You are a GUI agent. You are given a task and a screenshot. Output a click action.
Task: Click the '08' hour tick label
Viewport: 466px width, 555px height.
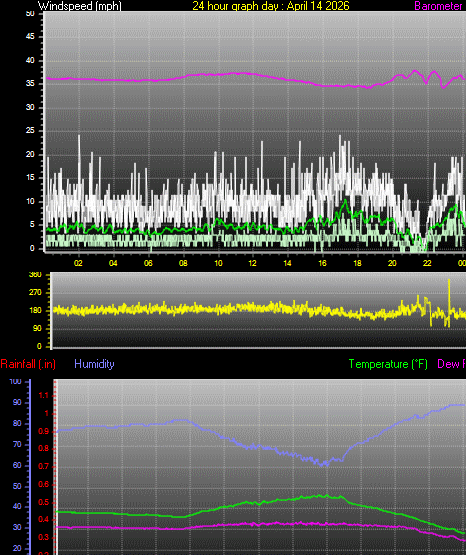pos(183,263)
